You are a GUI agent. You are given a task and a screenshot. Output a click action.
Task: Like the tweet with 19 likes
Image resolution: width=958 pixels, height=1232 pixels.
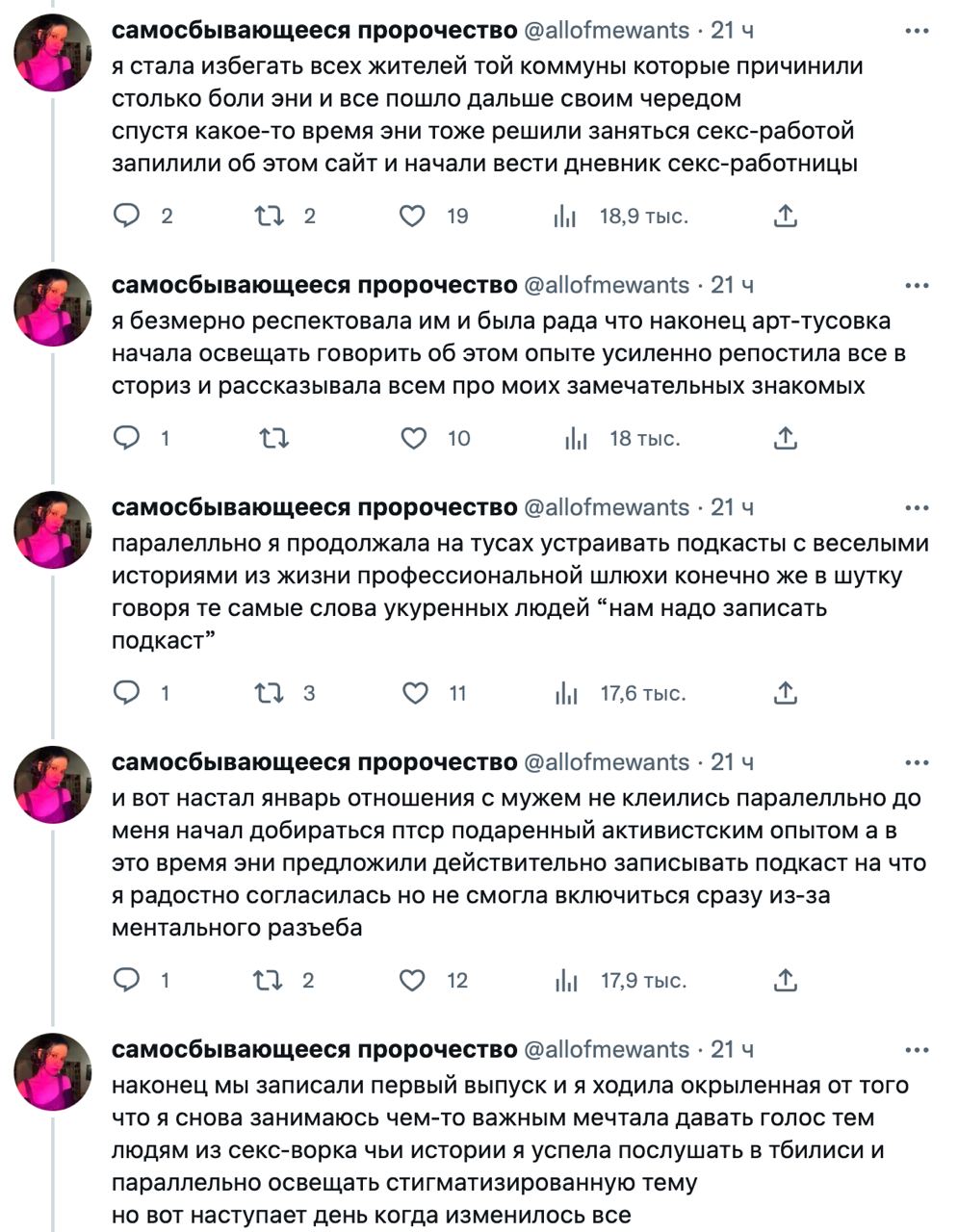click(413, 216)
